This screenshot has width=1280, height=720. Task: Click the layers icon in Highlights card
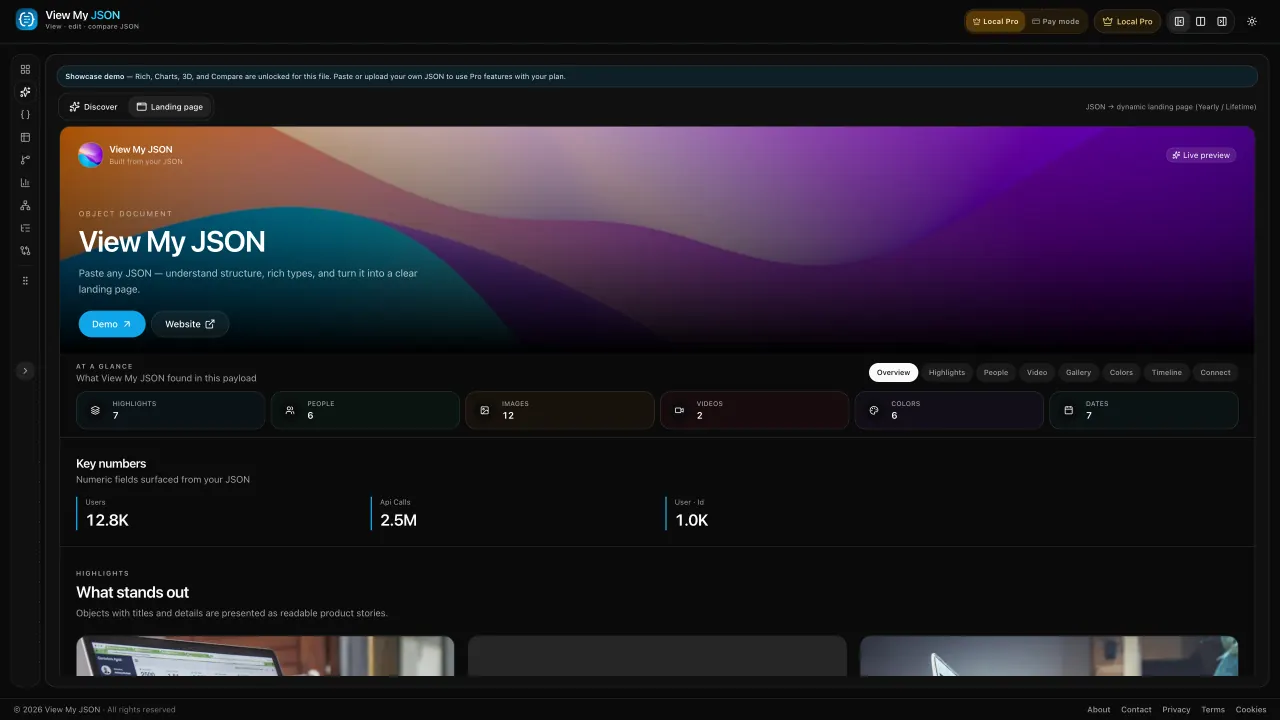pyautogui.click(x=95, y=410)
